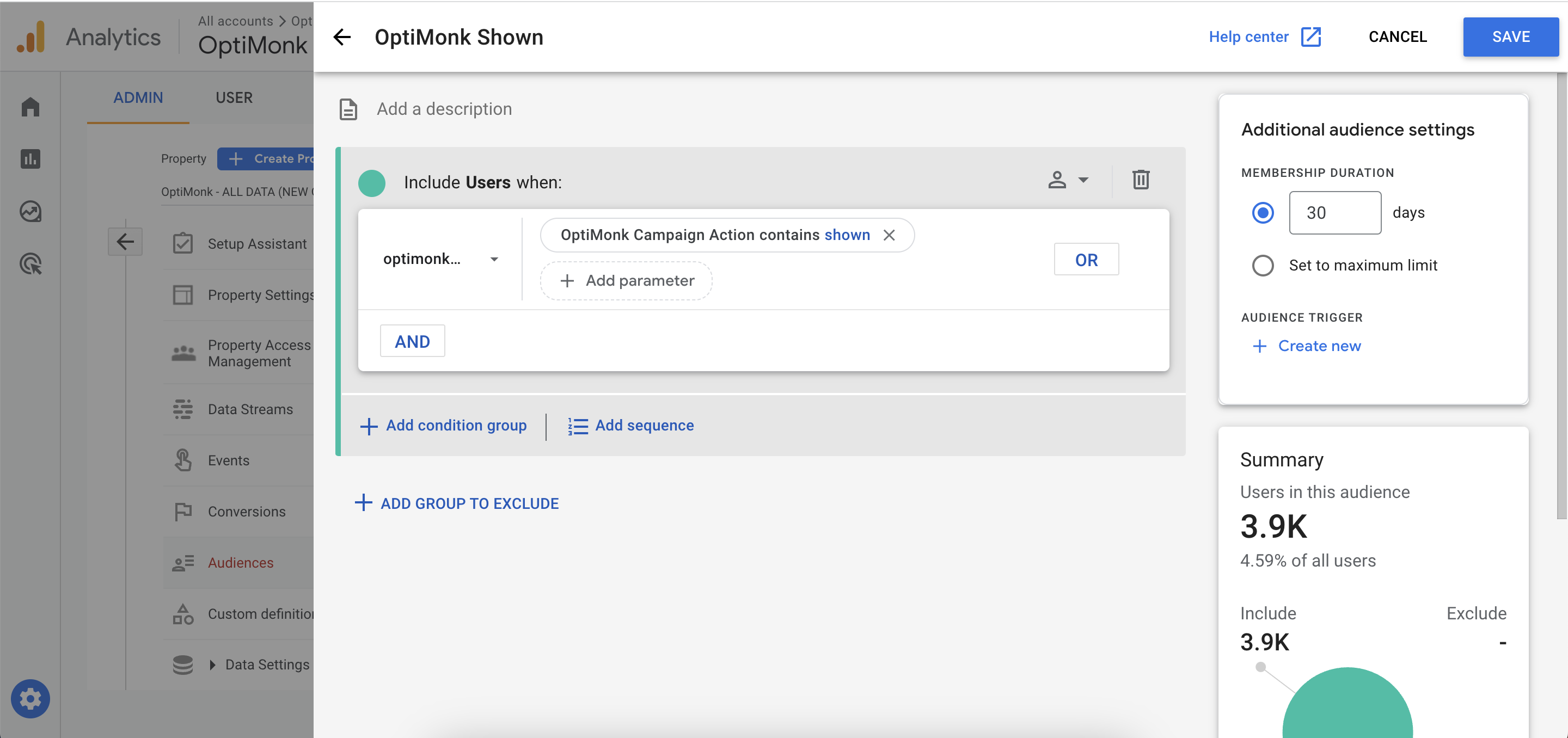The image size is (1568, 738).
Task: Click the SAVE button
Action: [x=1510, y=37]
